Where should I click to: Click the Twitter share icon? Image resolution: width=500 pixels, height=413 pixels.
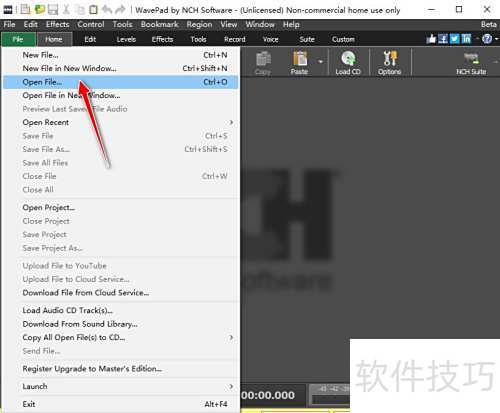coord(455,39)
